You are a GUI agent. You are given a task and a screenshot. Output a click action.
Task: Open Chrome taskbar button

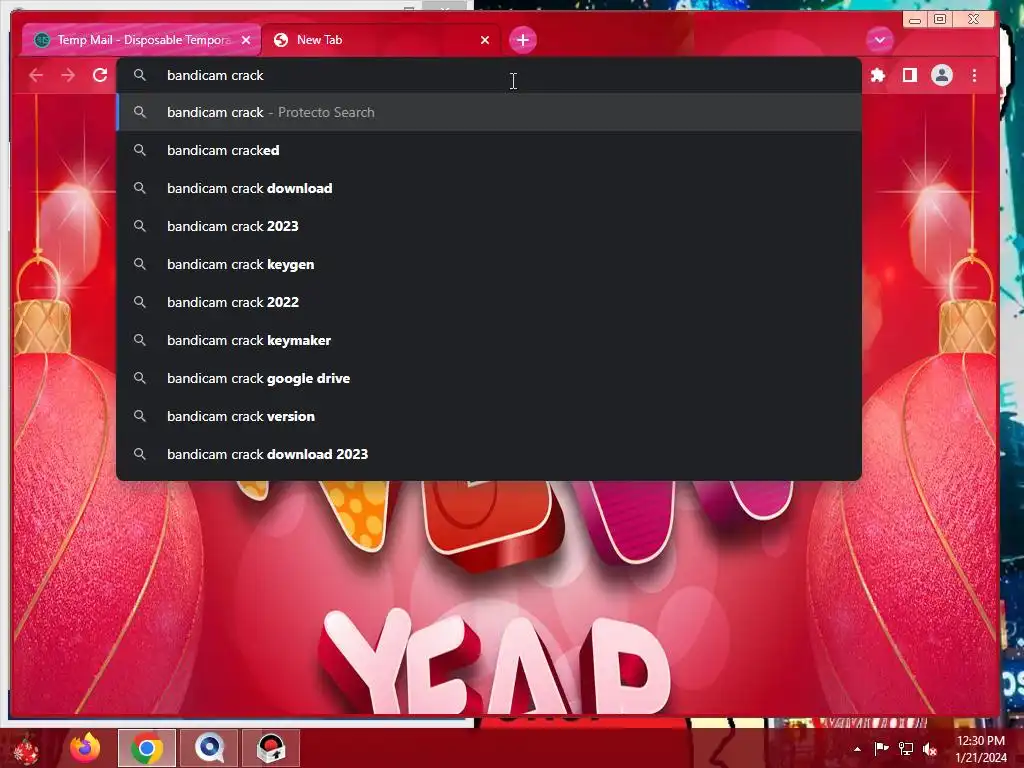147,748
